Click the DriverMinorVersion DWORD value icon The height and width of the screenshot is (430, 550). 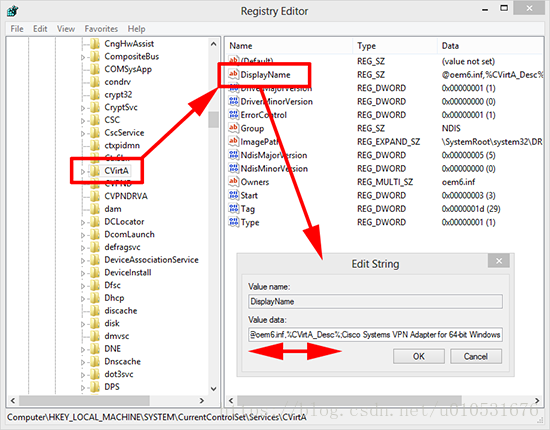click(x=233, y=101)
